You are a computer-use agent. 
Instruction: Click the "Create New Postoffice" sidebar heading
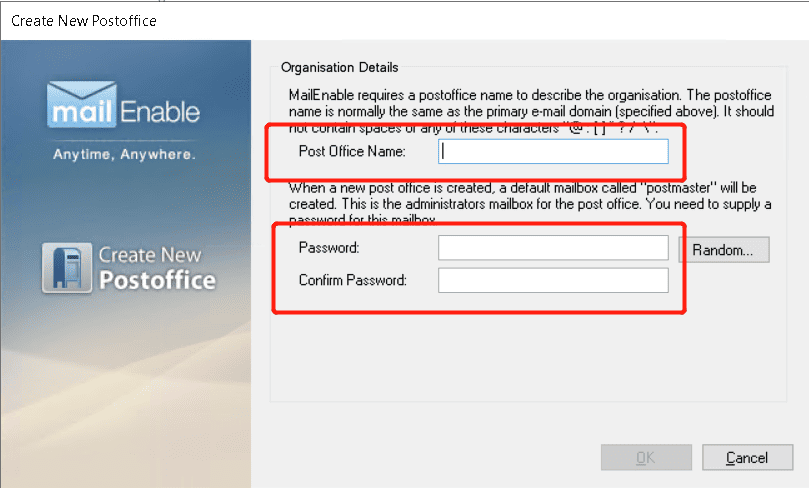point(156,268)
